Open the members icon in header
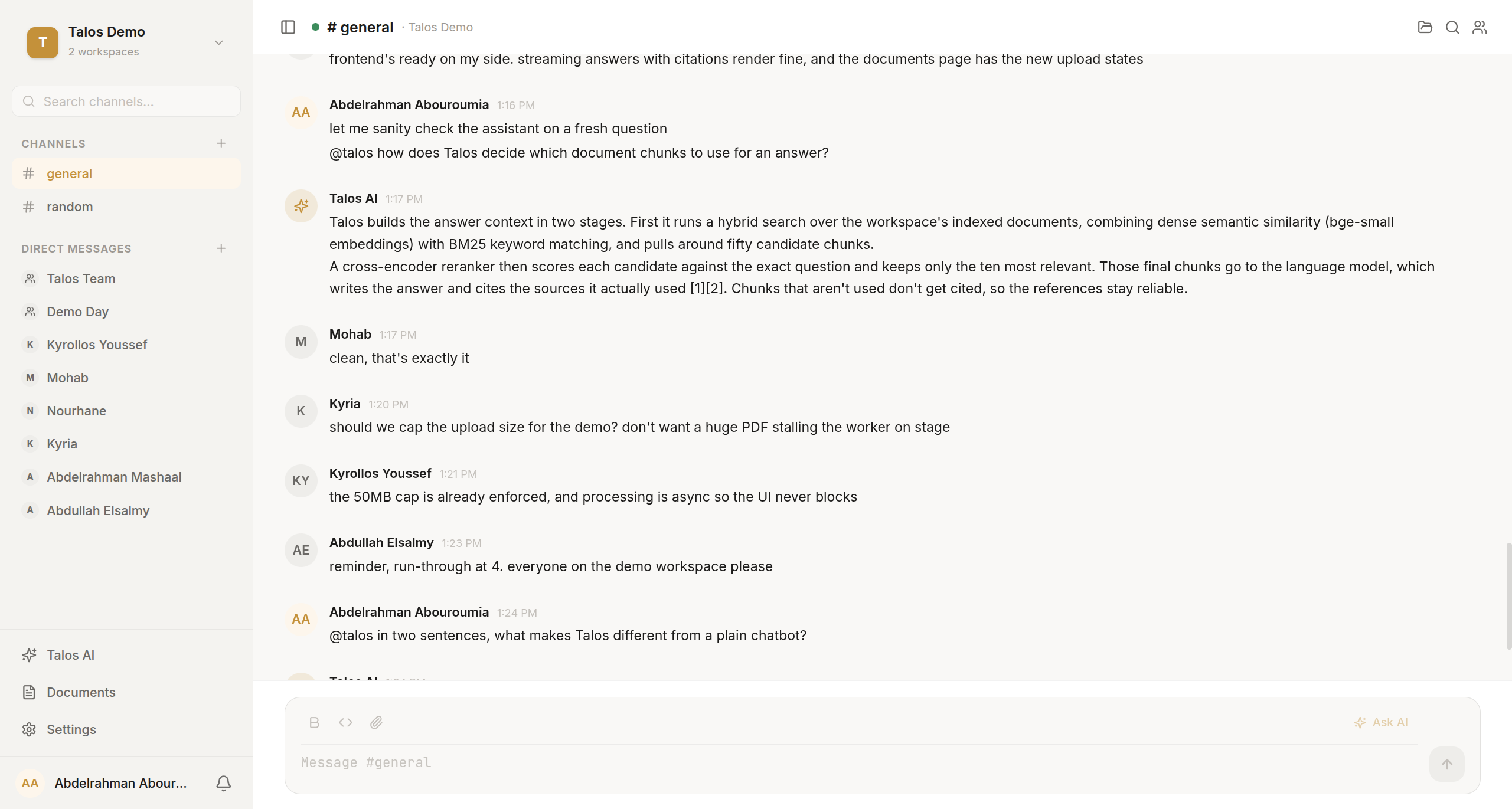Image resolution: width=1512 pixels, height=809 pixels. tap(1480, 27)
